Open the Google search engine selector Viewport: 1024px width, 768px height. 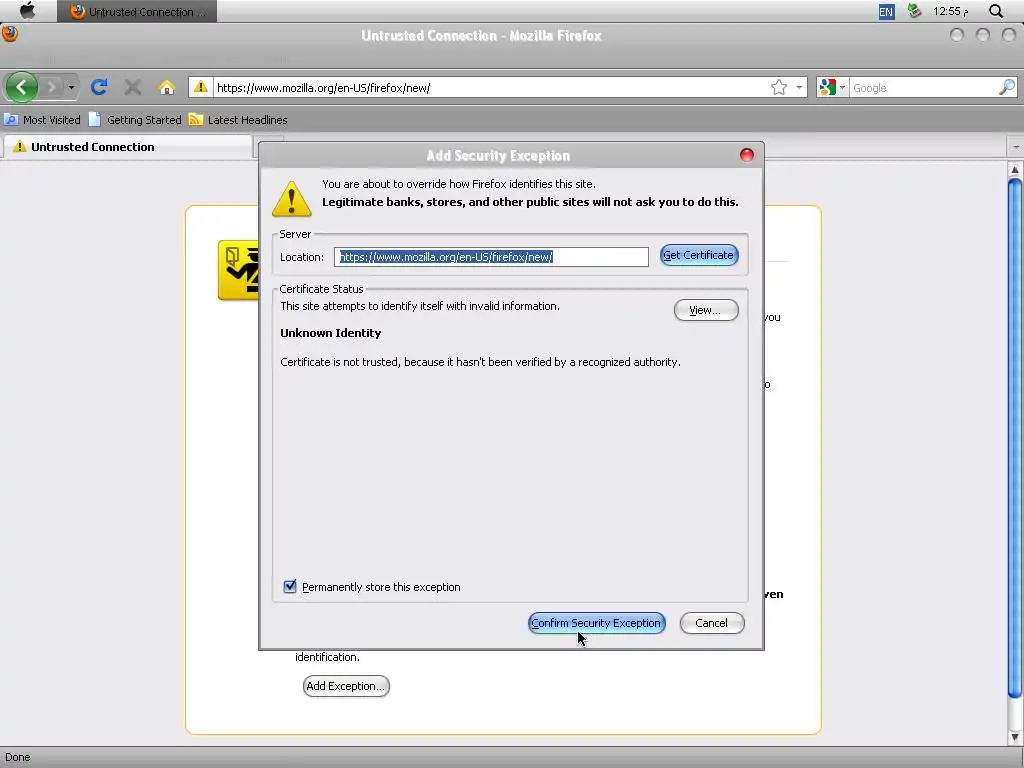click(x=832, y=88)
